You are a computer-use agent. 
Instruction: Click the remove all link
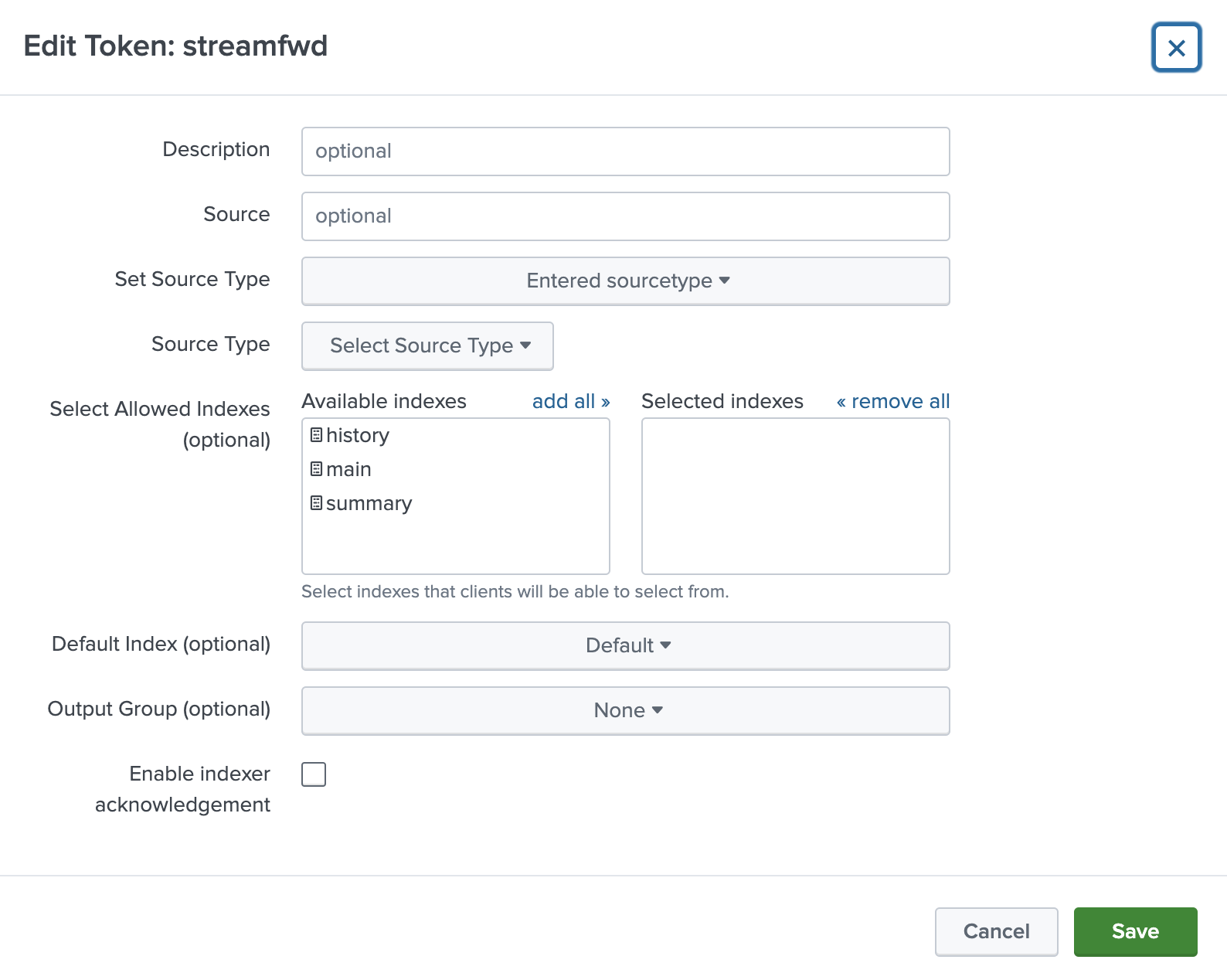click(x=892, y=401)
